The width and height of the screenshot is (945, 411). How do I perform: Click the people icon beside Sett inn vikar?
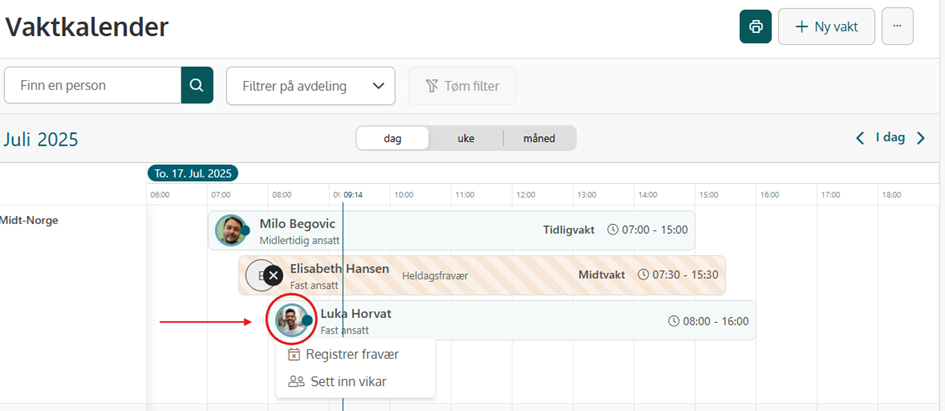click(296, 381)
